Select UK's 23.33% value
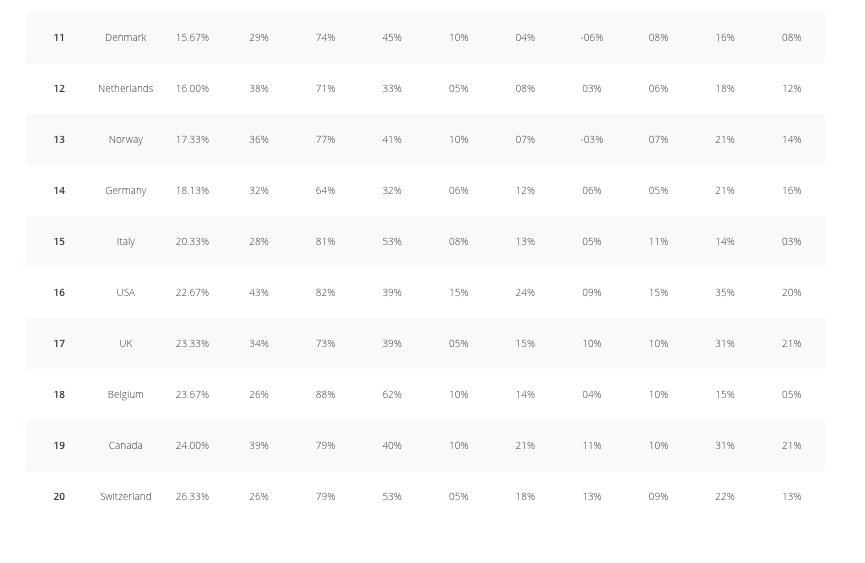The width and height of the screenshot is (865, 563). (192, 344)
